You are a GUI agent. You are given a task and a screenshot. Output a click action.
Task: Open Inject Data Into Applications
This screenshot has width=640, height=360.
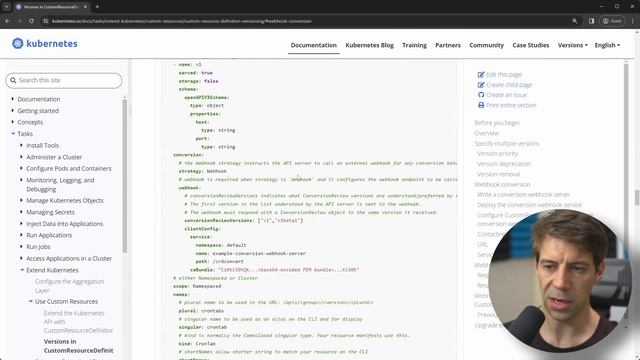point(64,224)
